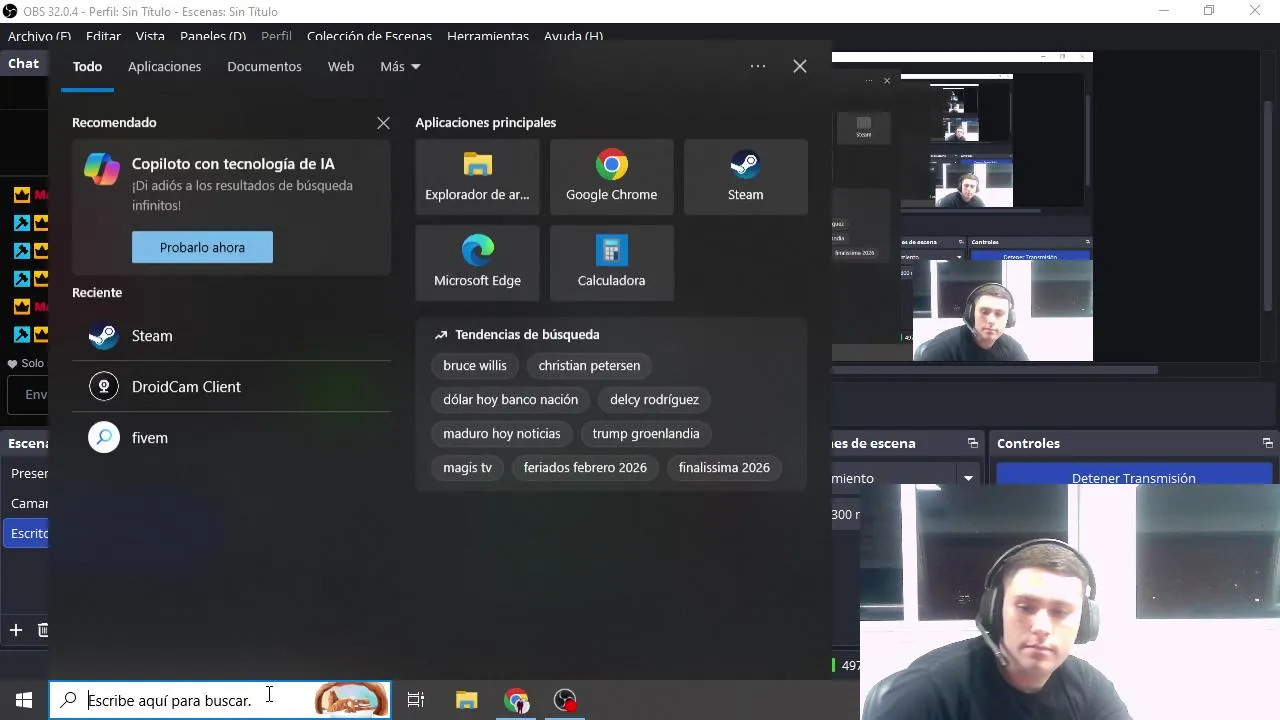Open Editar menu in OBS
The image size is (1280, 720).
point(103,36)
